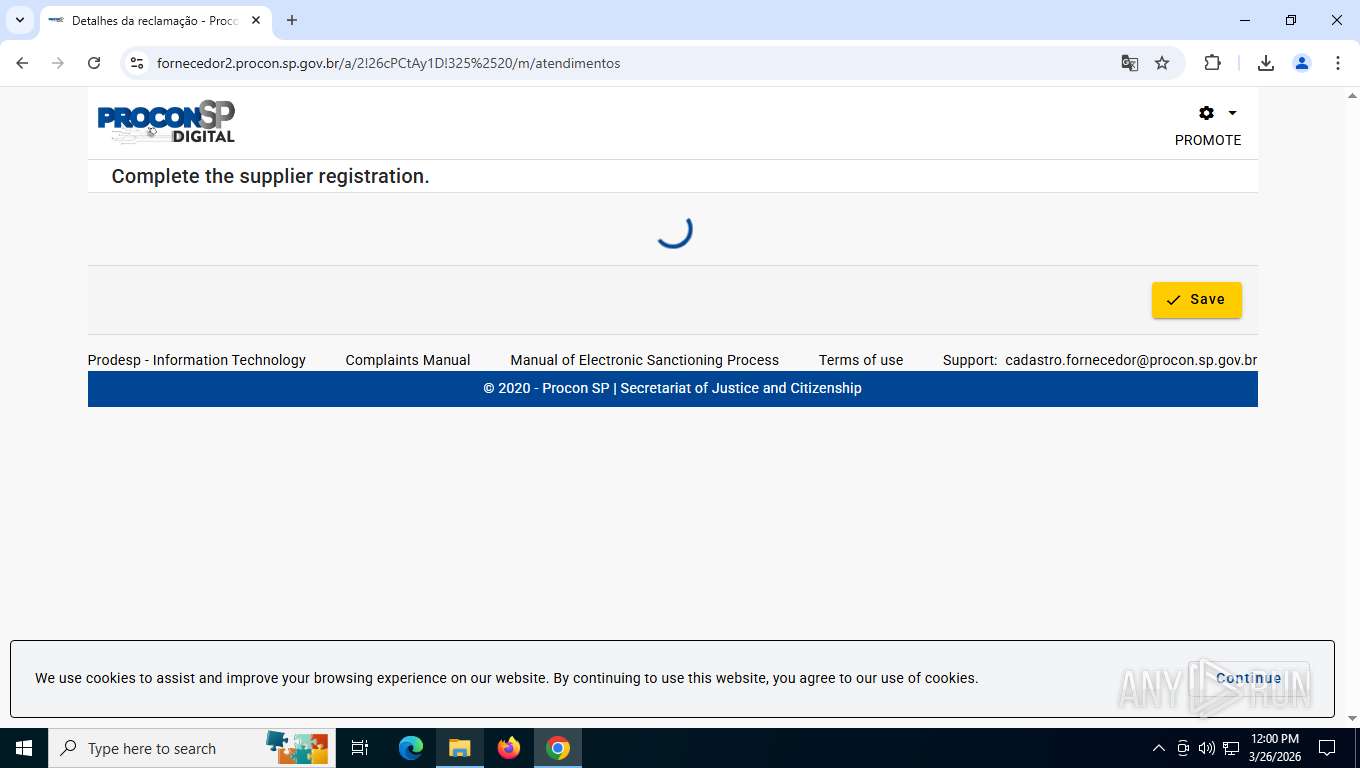
Task: Click the Procon SP Digital logo
Action: pos(166,122)
